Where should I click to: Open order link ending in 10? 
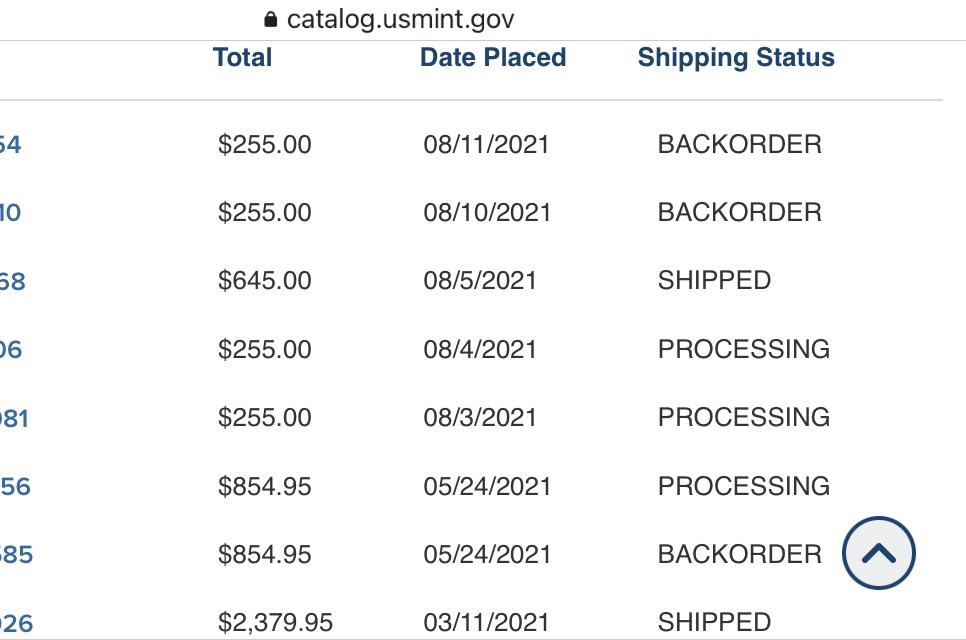10,213
